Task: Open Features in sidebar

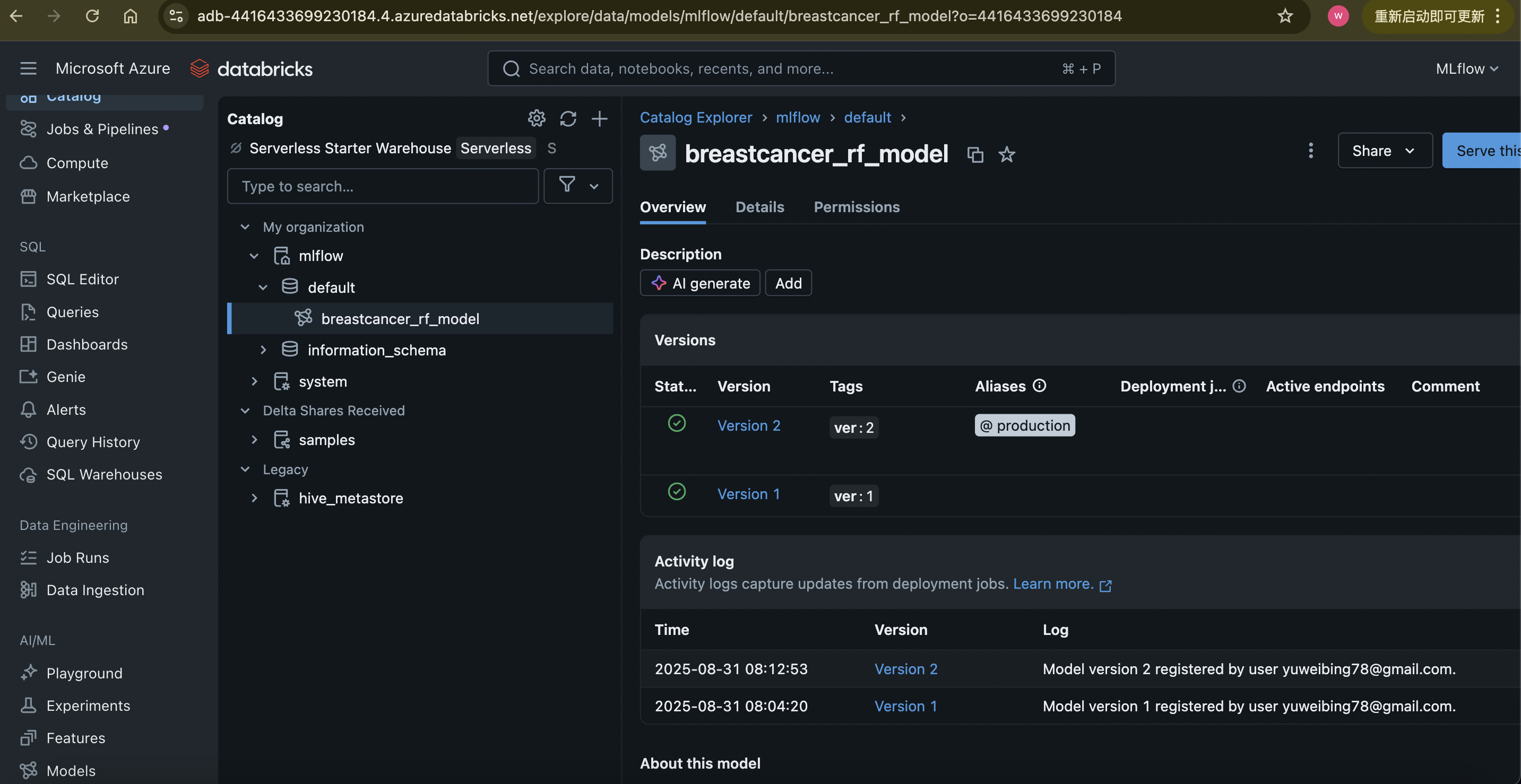Action: (x=76, y=738)
